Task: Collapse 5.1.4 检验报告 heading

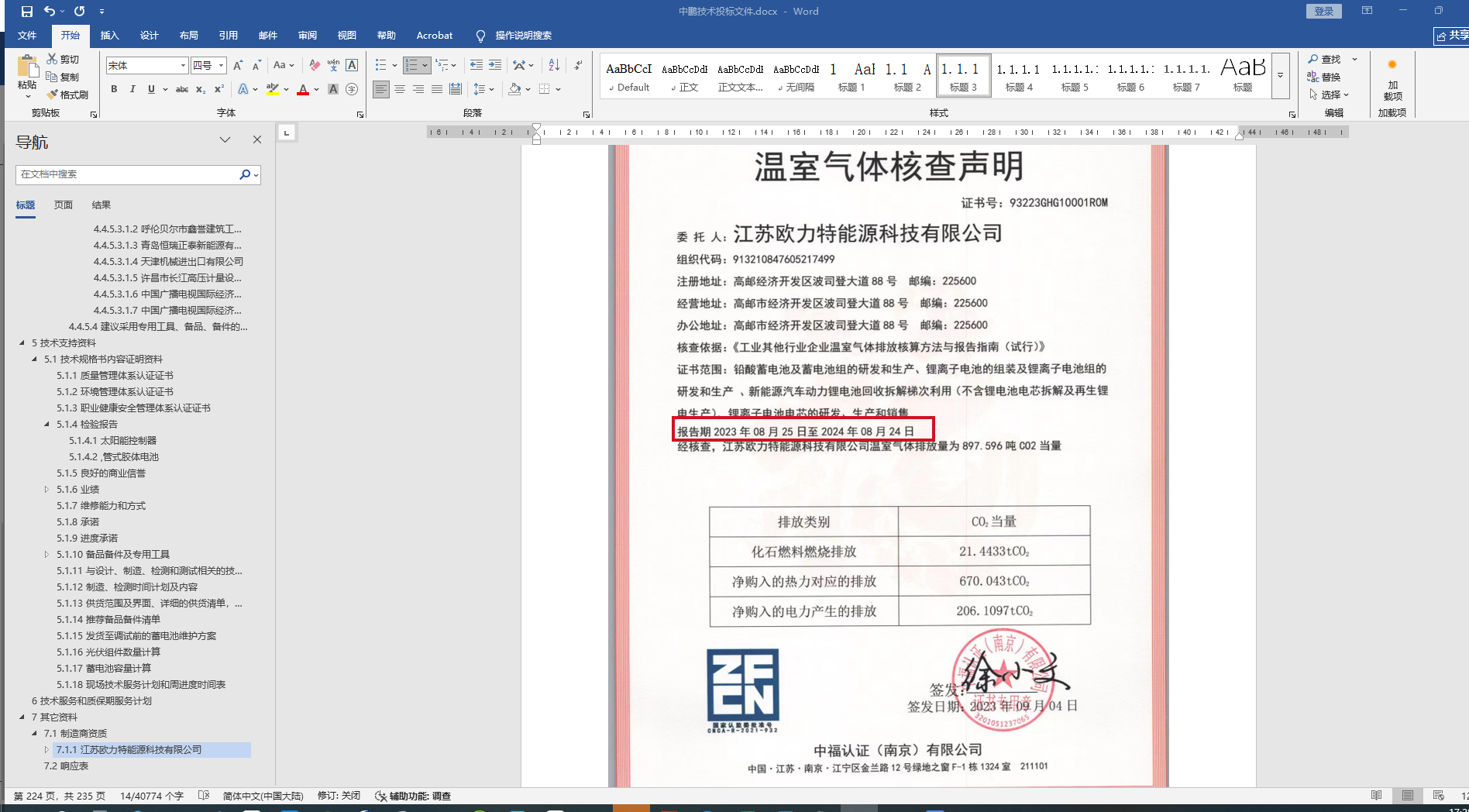Action: click(x=46, y=425)
